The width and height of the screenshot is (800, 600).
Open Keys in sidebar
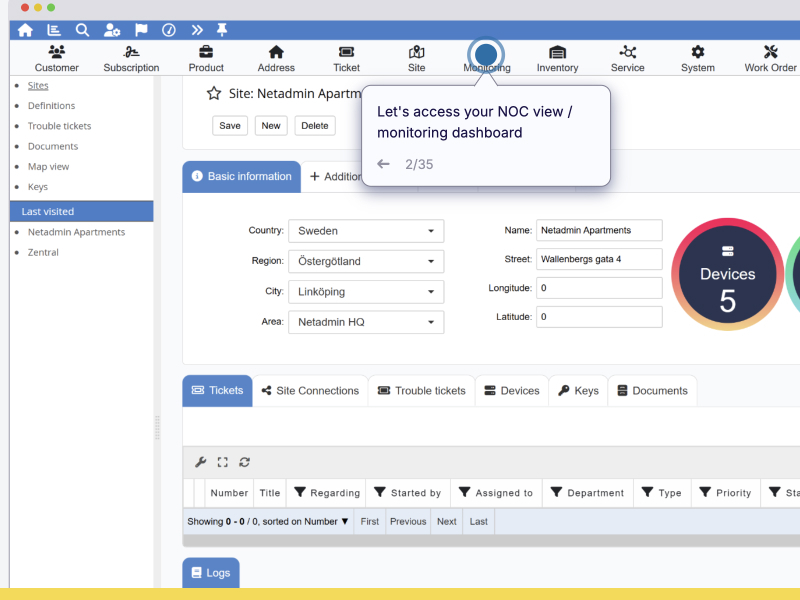[37, 187]
